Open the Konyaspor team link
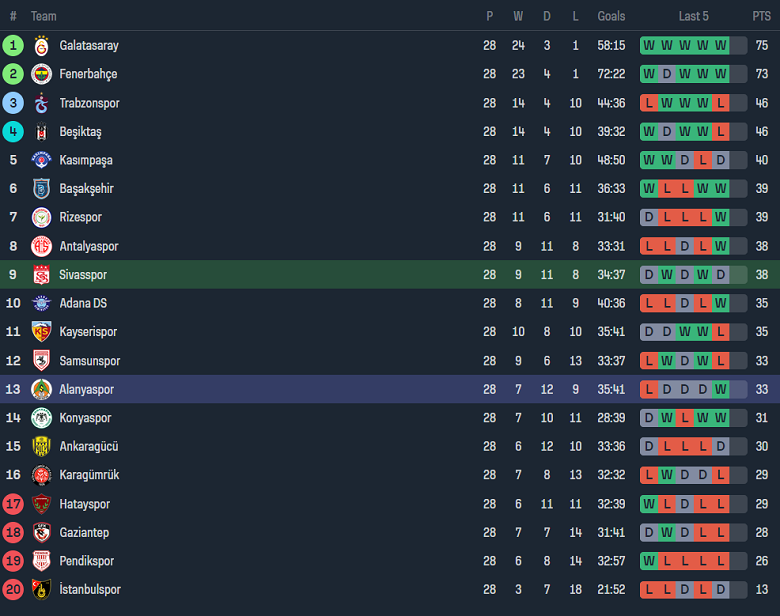 86,418
